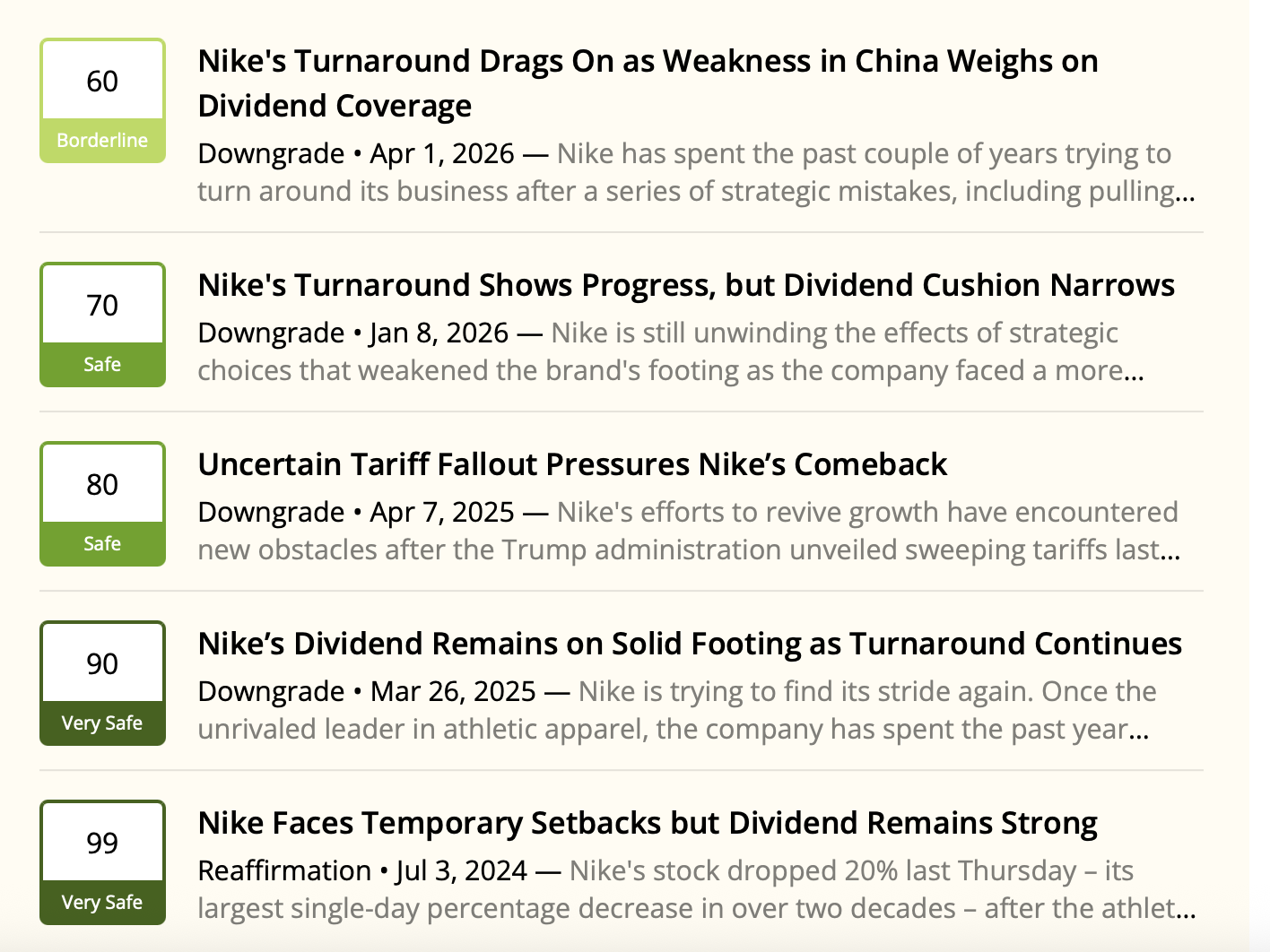The width and height of the screenshot is (1270, 952).
Task: Click the 80 Safe score badge
Action: point(102,504)
